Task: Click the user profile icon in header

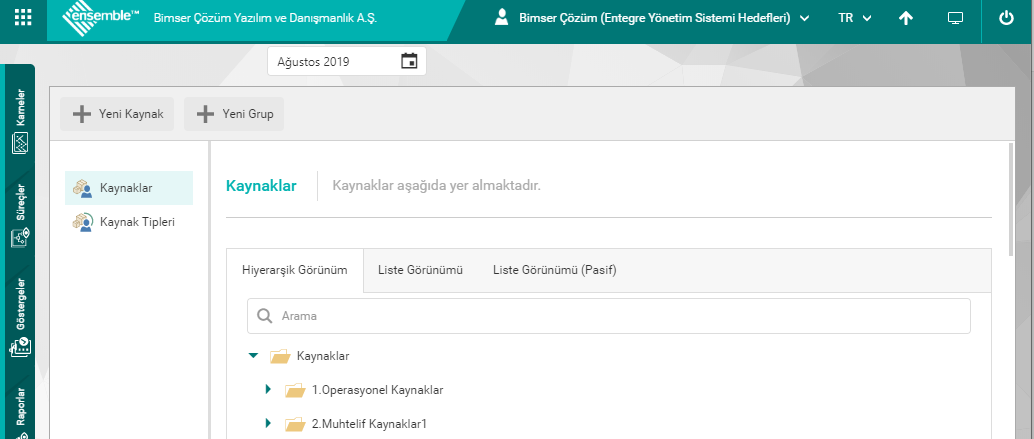Action: tap(502, 18)
